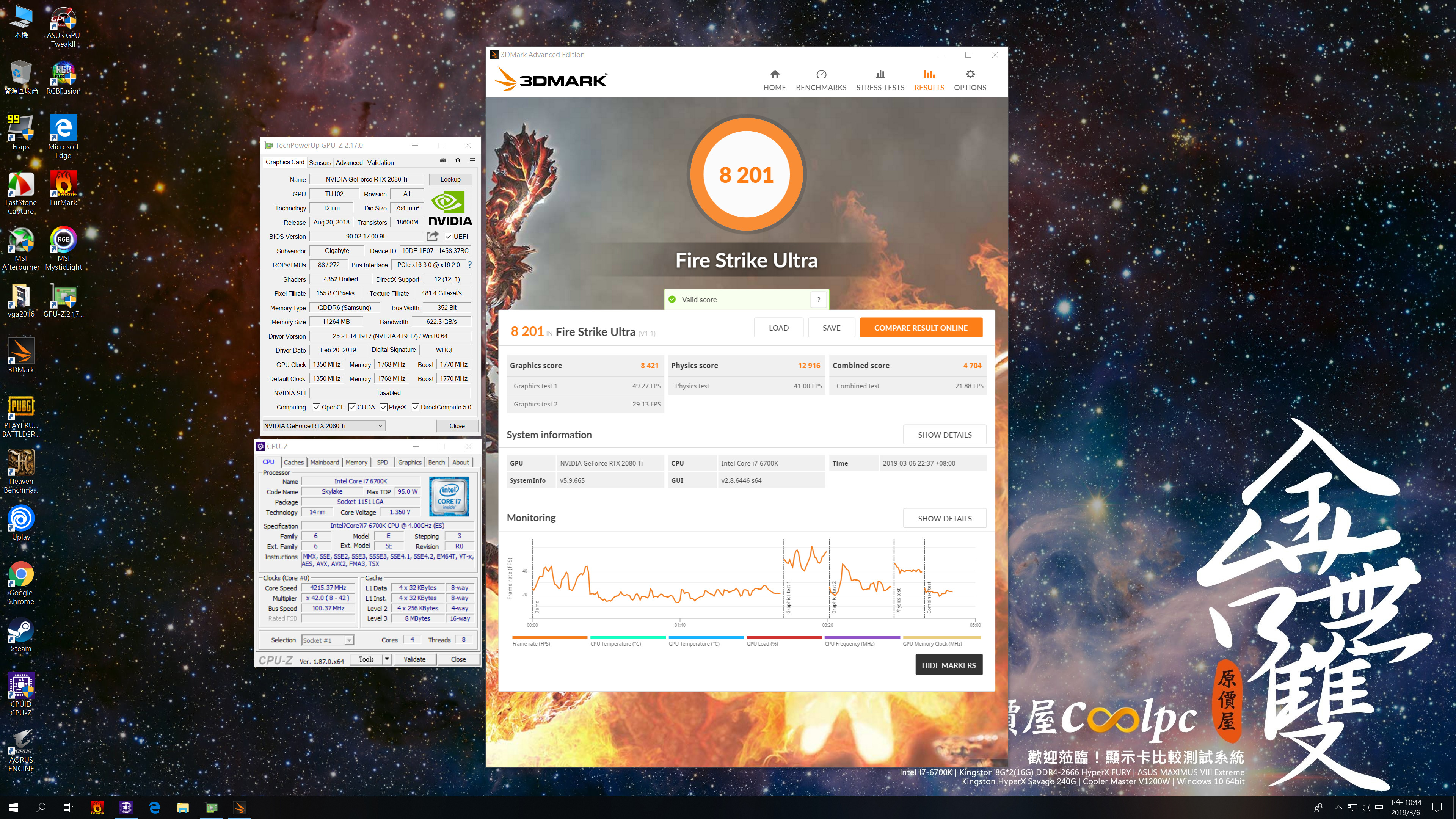The image size is (1456, 819).
Task: Open taskbar search magnifier
Action: (41, 808)
